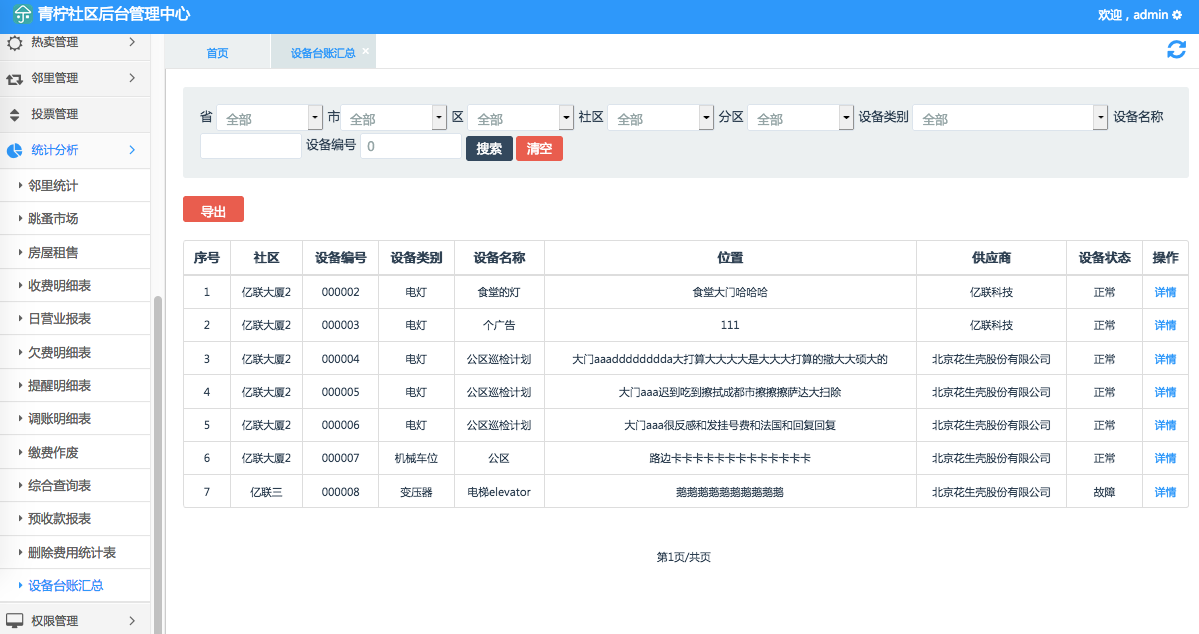
Task: Click the 供应商 column header
Action: (x=991, y=258)
